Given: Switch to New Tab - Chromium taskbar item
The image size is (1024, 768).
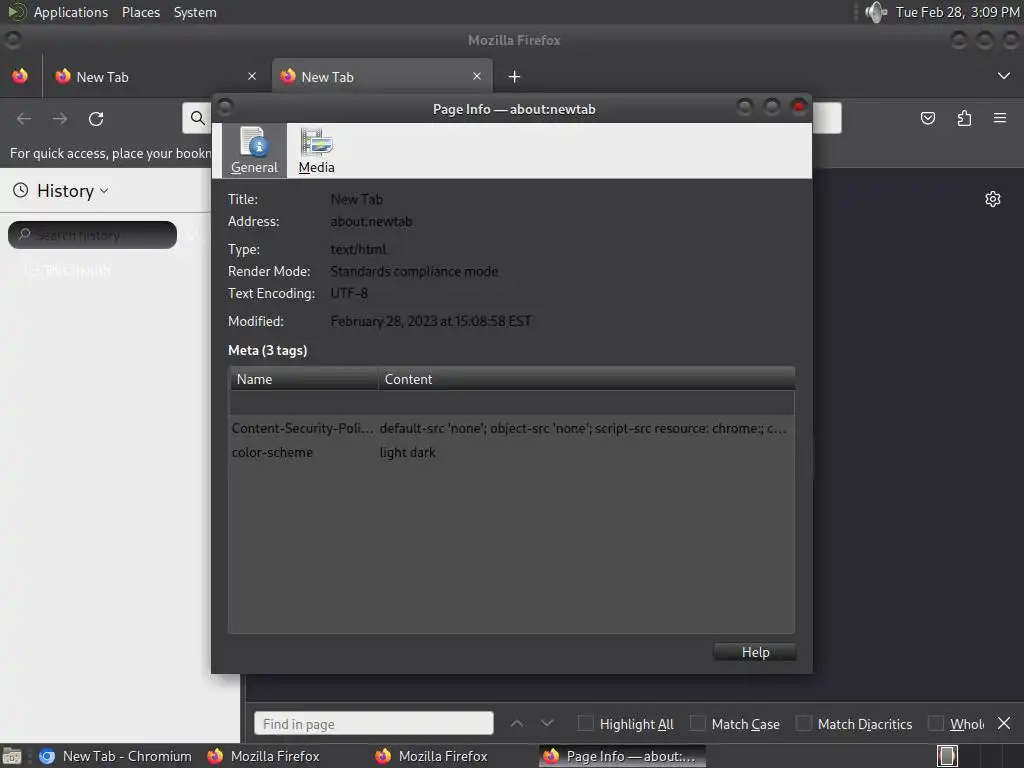Looking at the screenshot, I should [x=115, y=756].
